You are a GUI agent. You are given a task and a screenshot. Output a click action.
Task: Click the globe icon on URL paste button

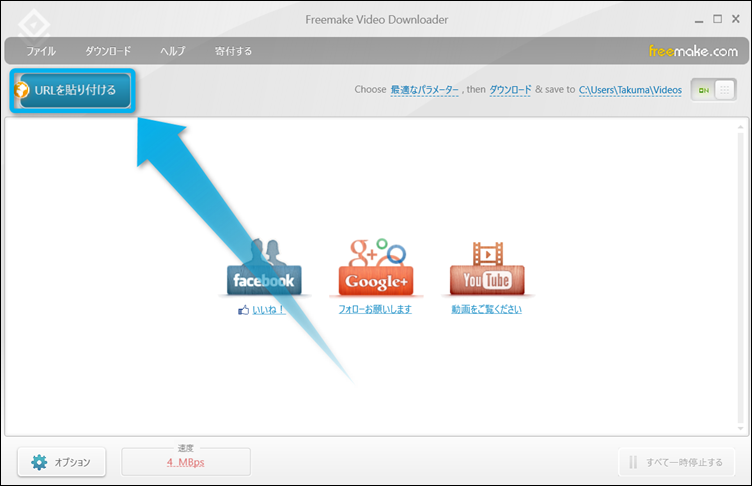click(x=22, y=90)
